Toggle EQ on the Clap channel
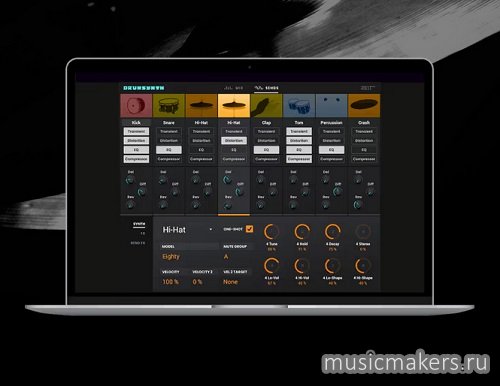The height and width of the screenshot is (386, 500). tap(266, 150)
